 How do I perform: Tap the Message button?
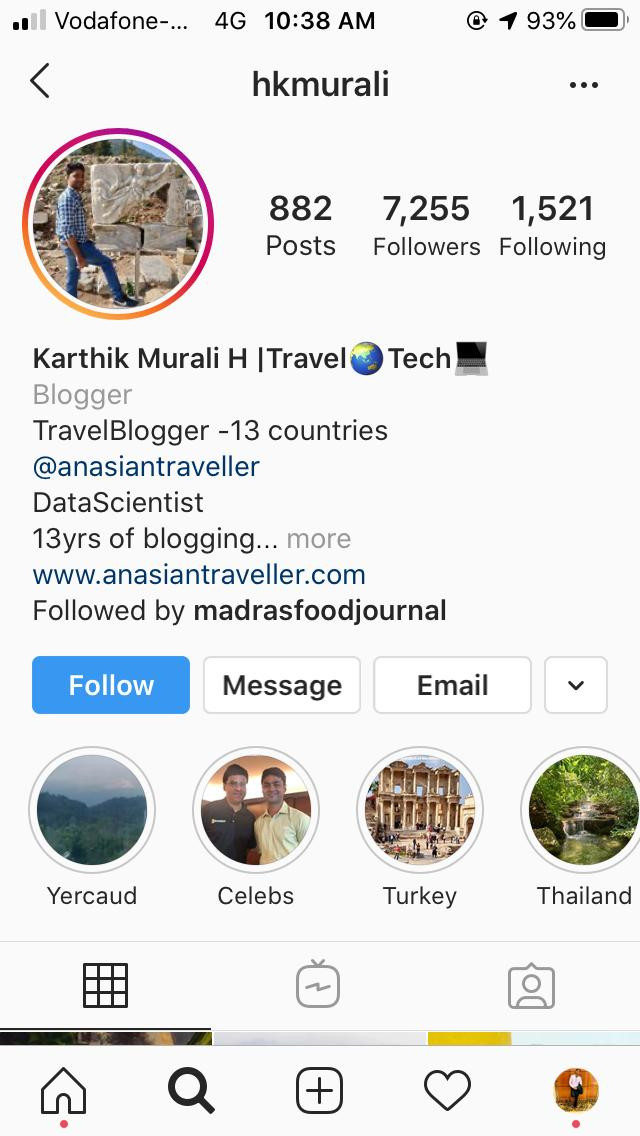click(x=282, y=685)
